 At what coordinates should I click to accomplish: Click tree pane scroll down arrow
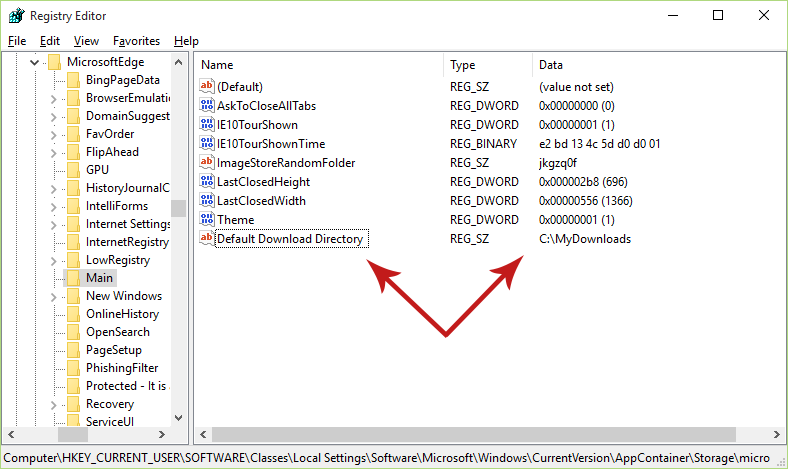[178, 418]
